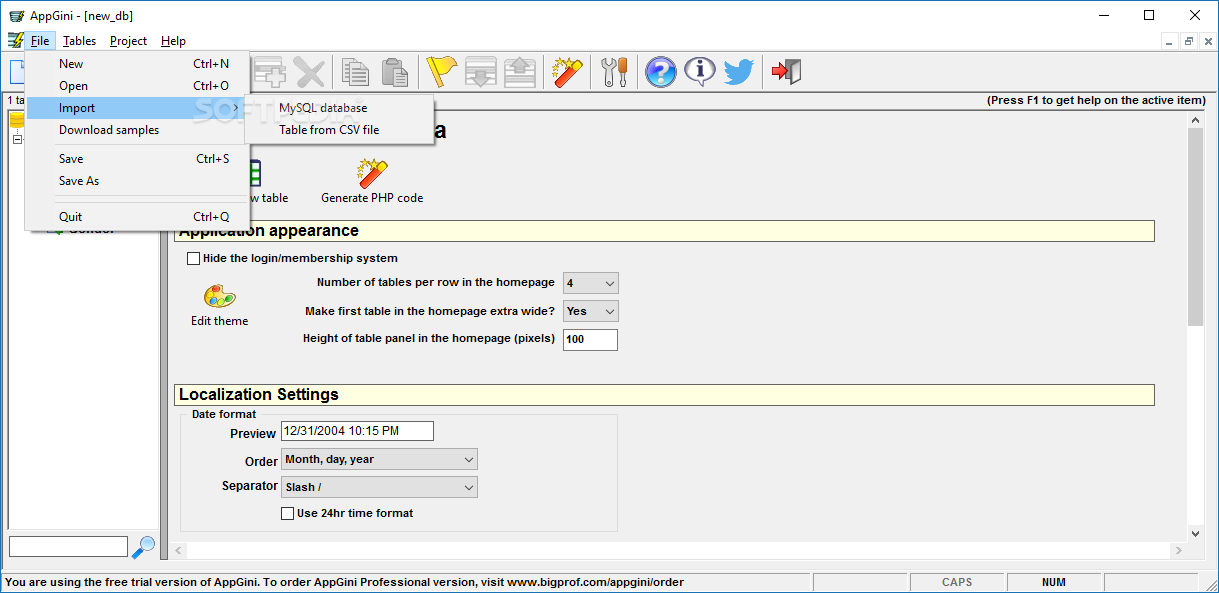This screenshot has height=593, width=1219.
Task: Minimize the inner document window
Action: [1171, 41]
